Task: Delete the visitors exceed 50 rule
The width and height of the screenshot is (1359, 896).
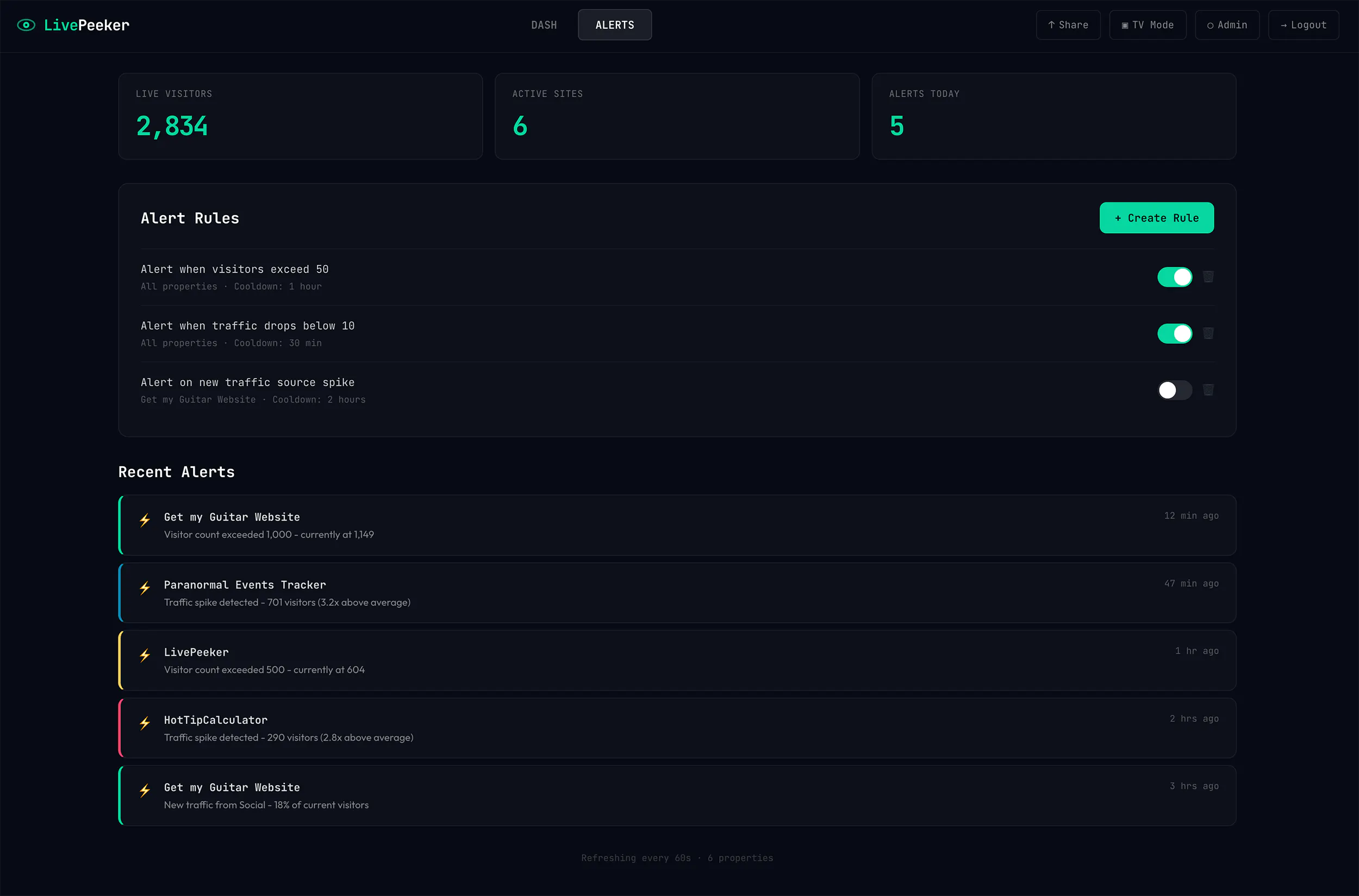Action: [1208, 277]
